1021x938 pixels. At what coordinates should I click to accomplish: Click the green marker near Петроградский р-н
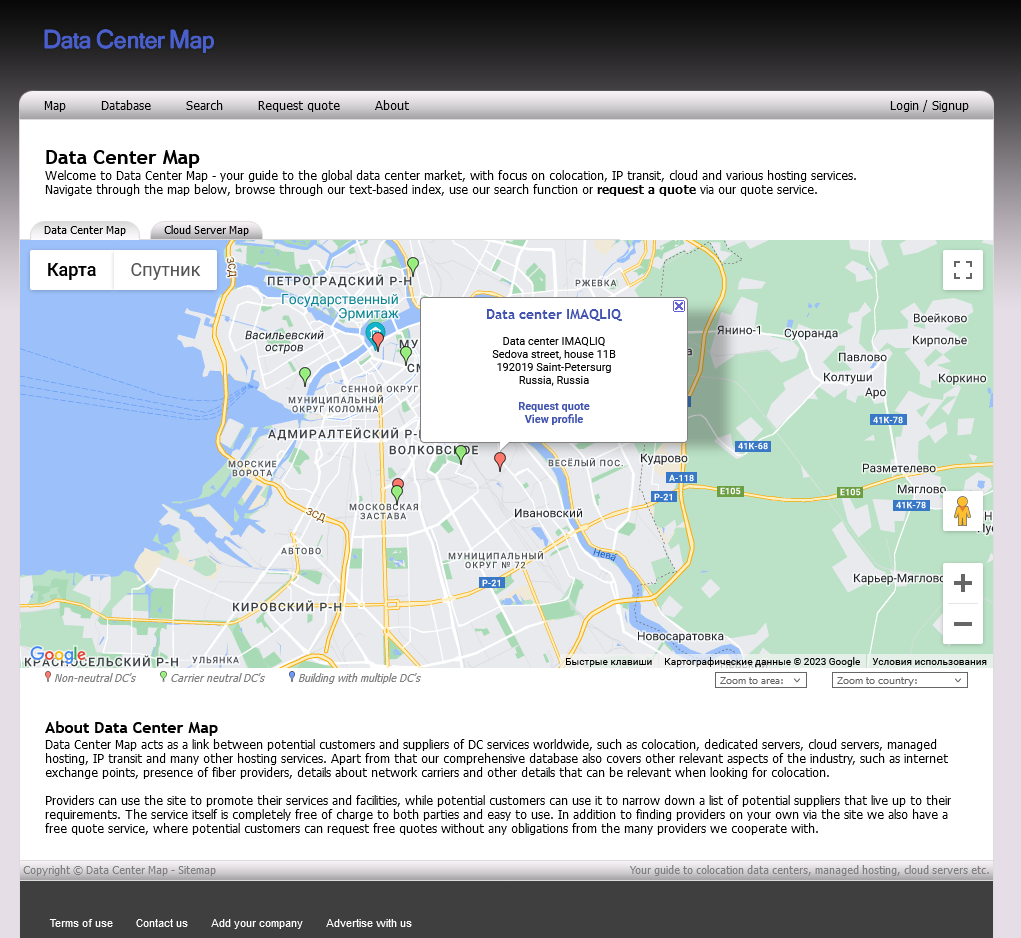click(x=413, y=266)
